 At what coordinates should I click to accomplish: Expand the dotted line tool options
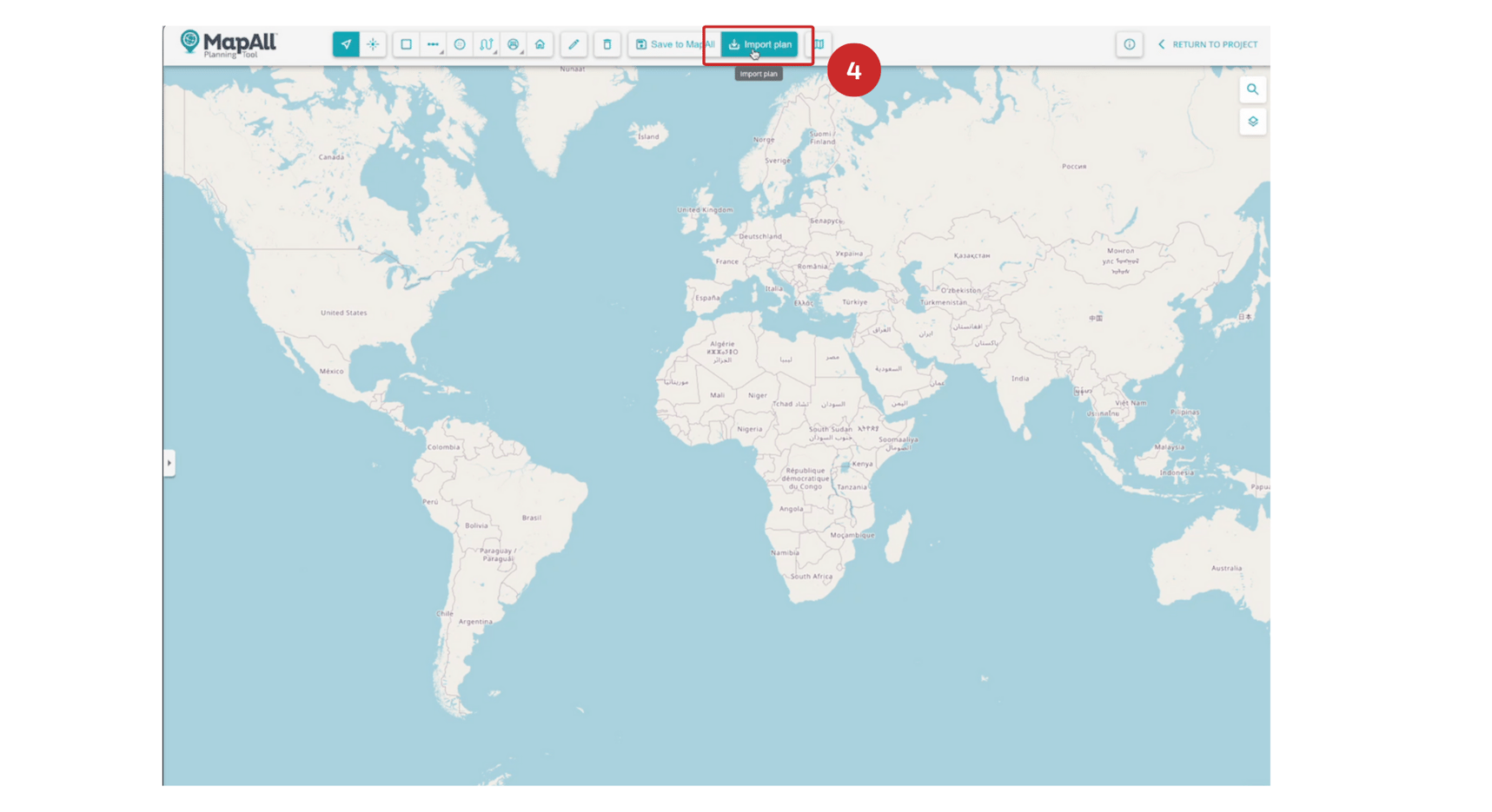[441, 52]
